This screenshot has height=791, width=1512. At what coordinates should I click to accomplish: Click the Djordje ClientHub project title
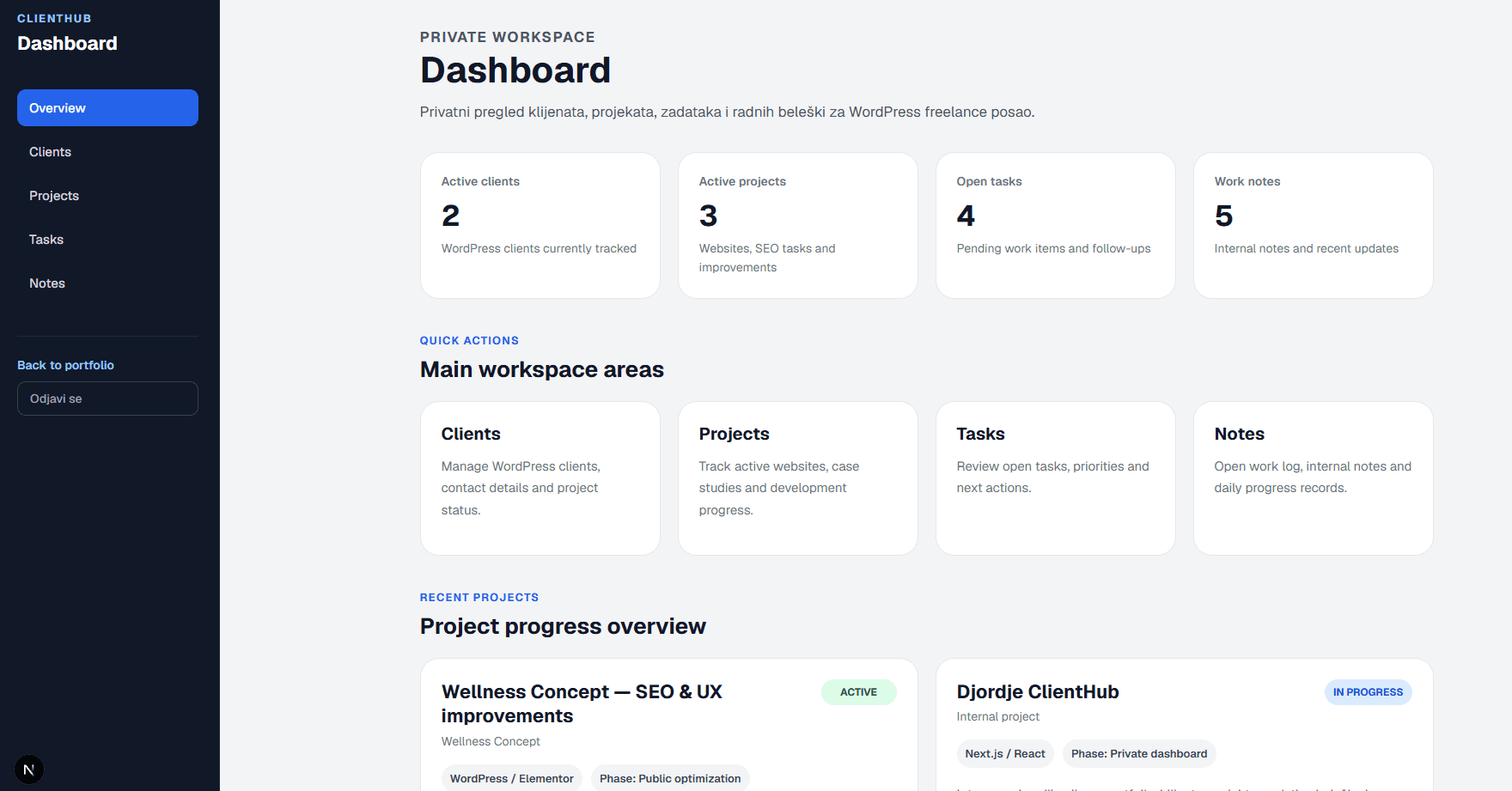1038,692
